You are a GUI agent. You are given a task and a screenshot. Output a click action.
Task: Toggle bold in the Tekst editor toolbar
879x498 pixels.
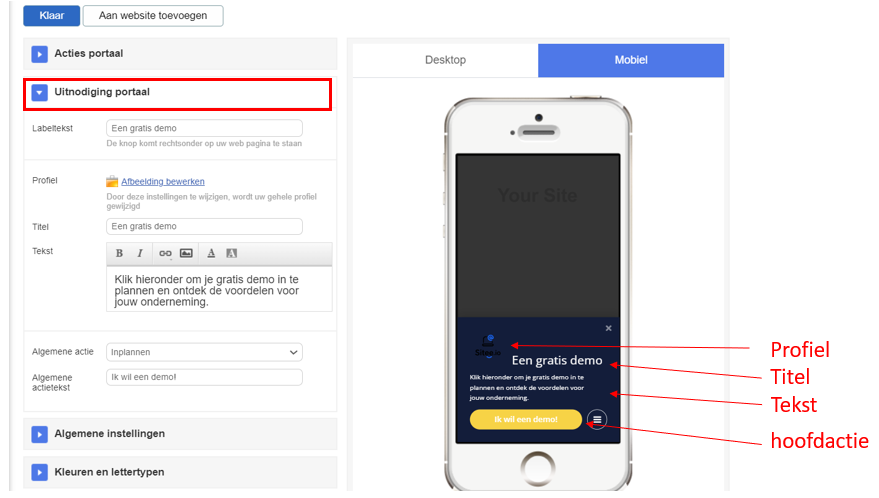(x=119, y=253)
